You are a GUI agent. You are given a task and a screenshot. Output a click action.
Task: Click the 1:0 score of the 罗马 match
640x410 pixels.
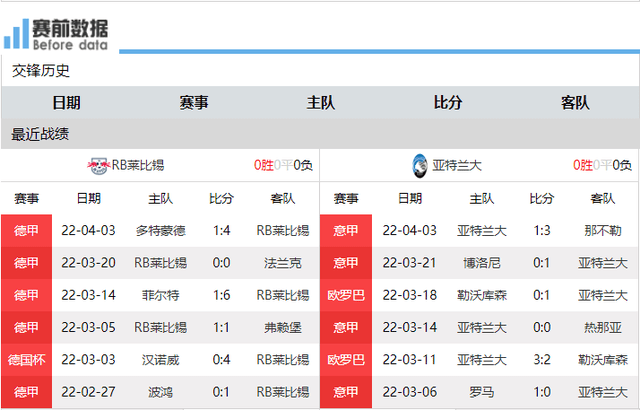(542, 392)
